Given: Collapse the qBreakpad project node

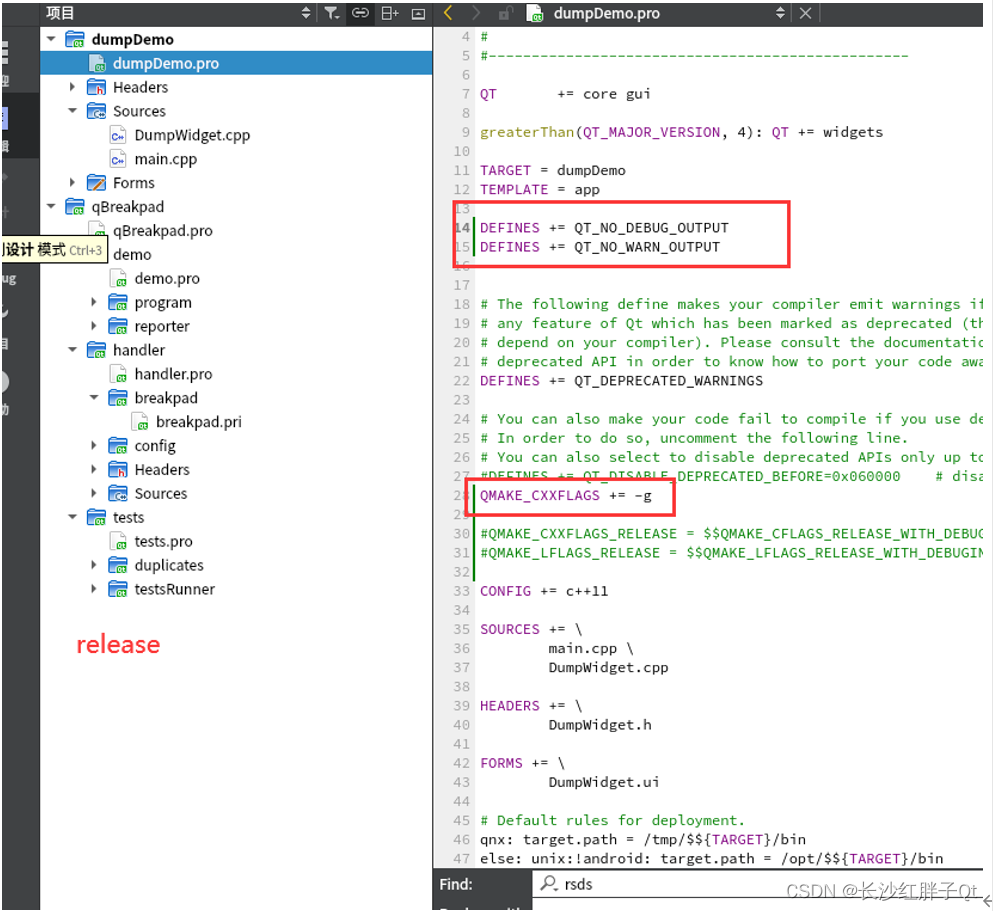Looking at the screenshot, I should pyautogui.click(x=51, y=206).
